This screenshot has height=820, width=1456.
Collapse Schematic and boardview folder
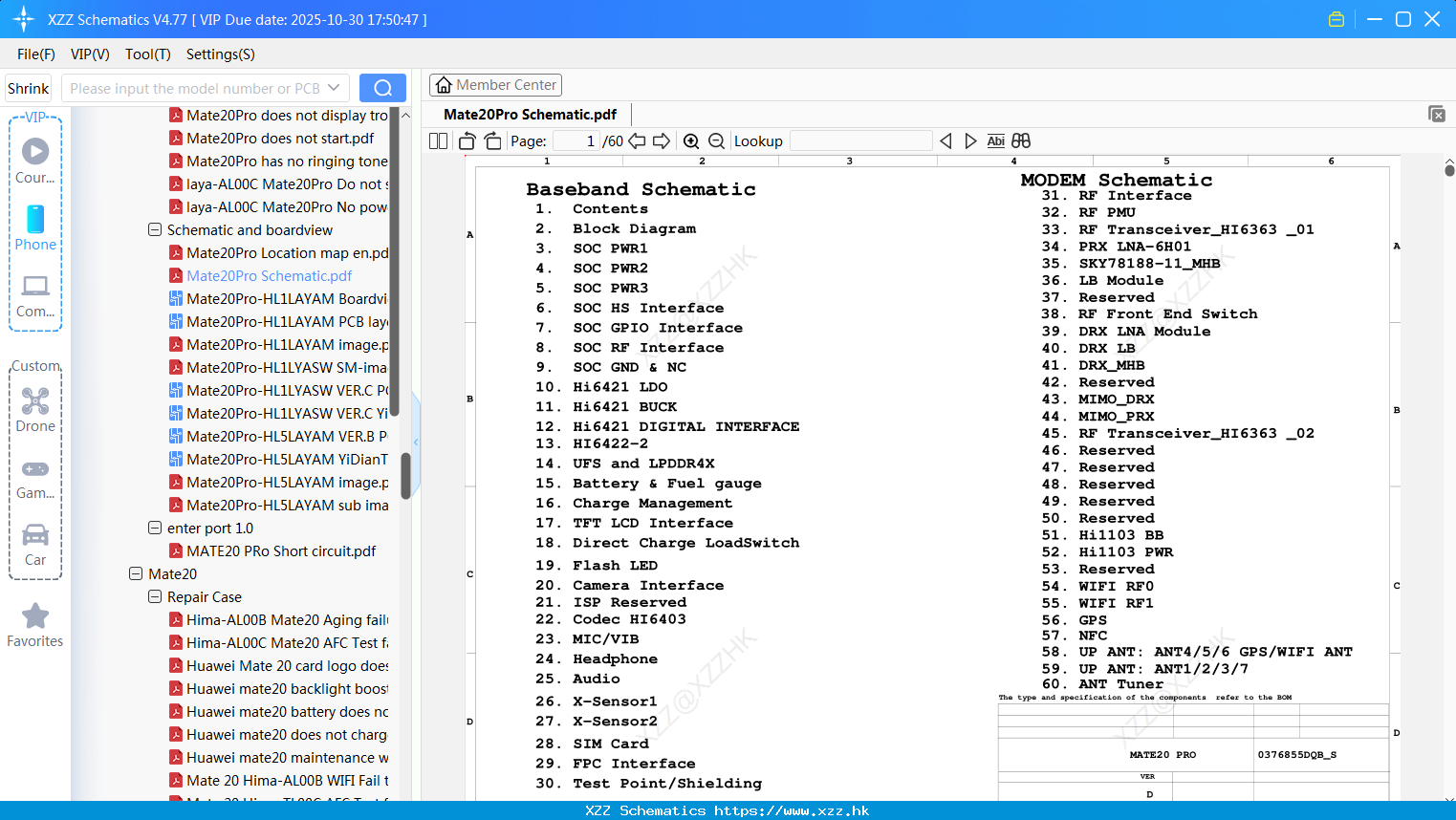pyautogui.click(x=155, y=229)
